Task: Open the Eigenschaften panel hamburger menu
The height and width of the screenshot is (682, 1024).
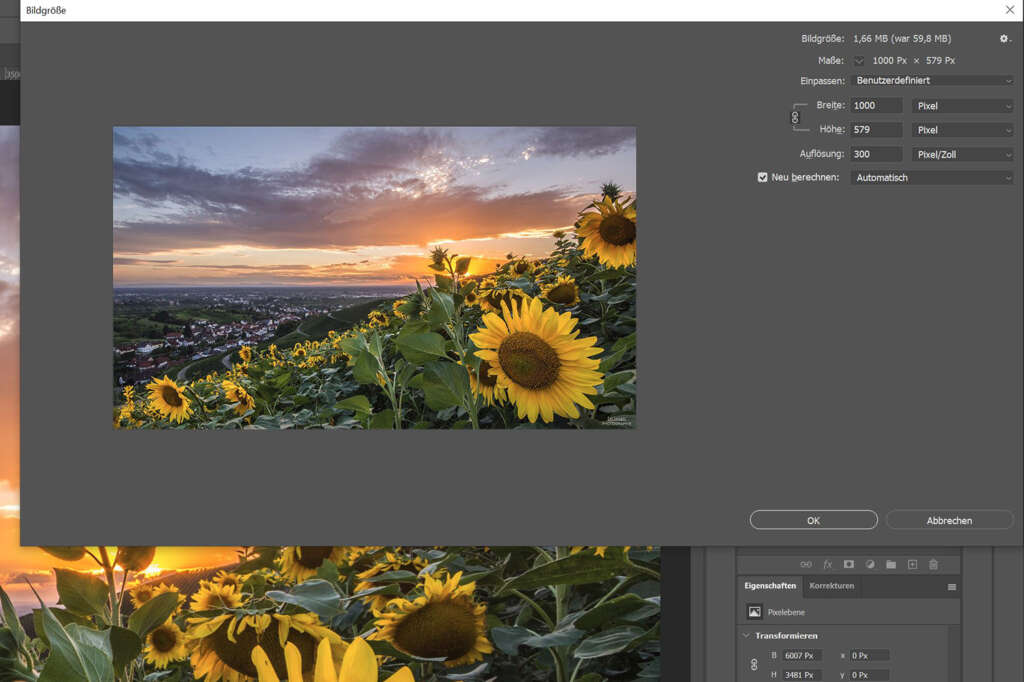Action: point(951,586)
